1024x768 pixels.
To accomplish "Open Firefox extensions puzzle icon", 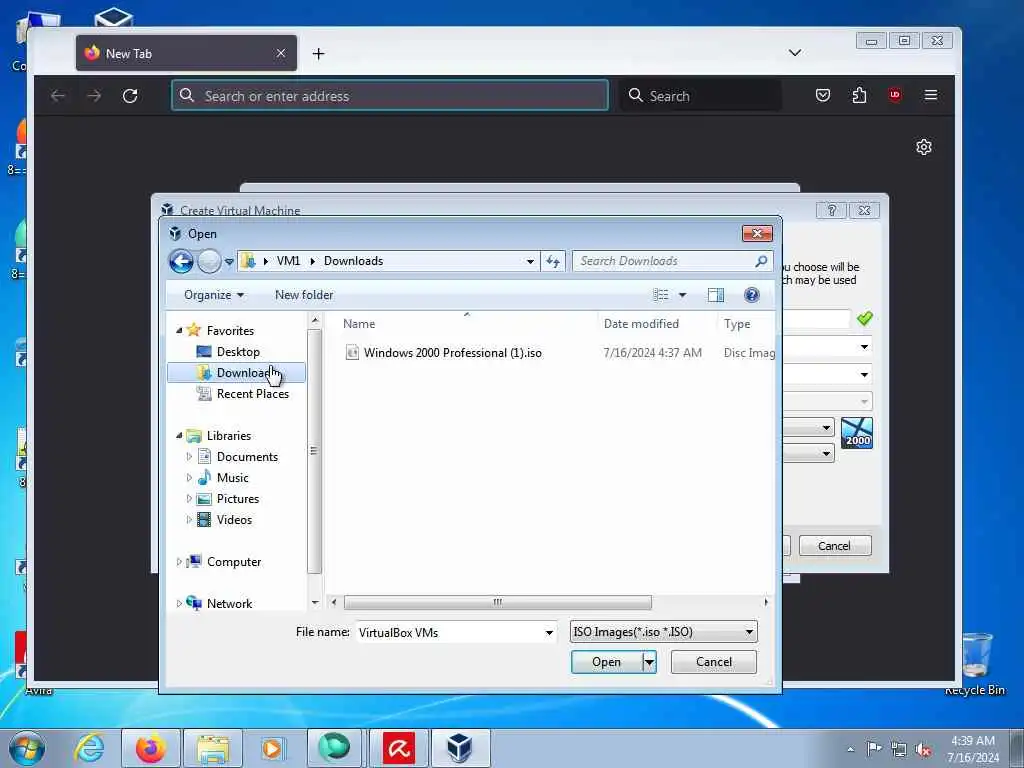I will [859, 95].
